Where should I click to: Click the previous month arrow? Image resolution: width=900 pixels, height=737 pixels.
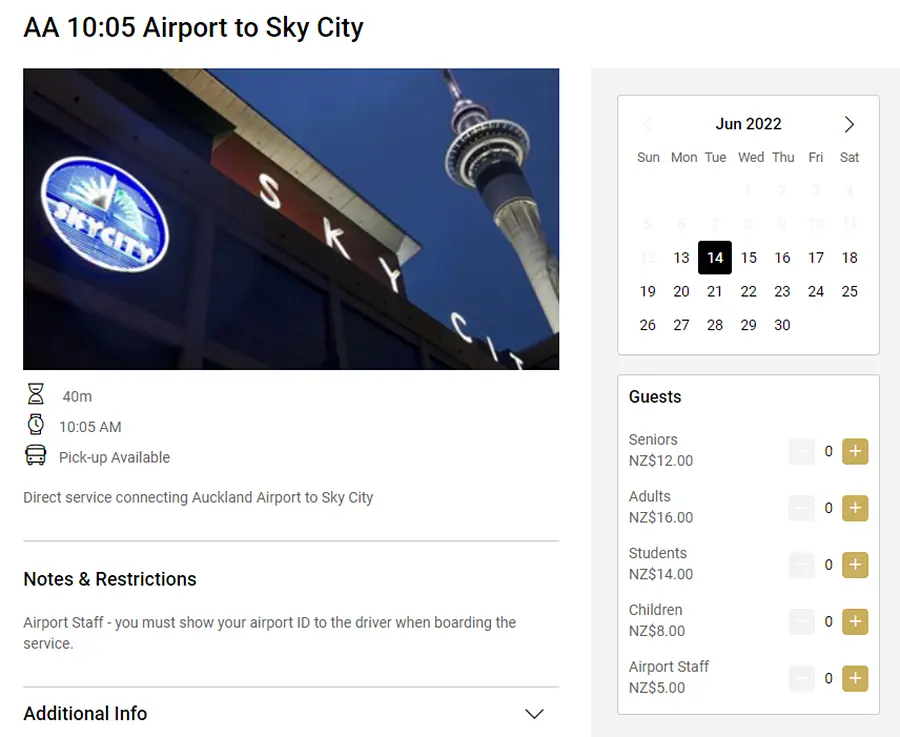tap(648, 124)
